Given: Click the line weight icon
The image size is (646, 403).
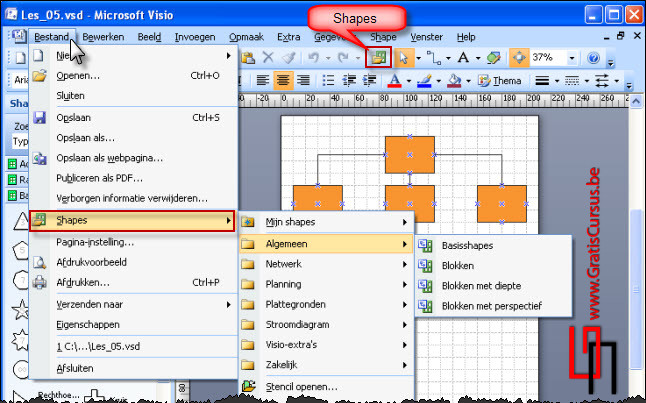Looking at the screenshot, I should coord(542,80).
